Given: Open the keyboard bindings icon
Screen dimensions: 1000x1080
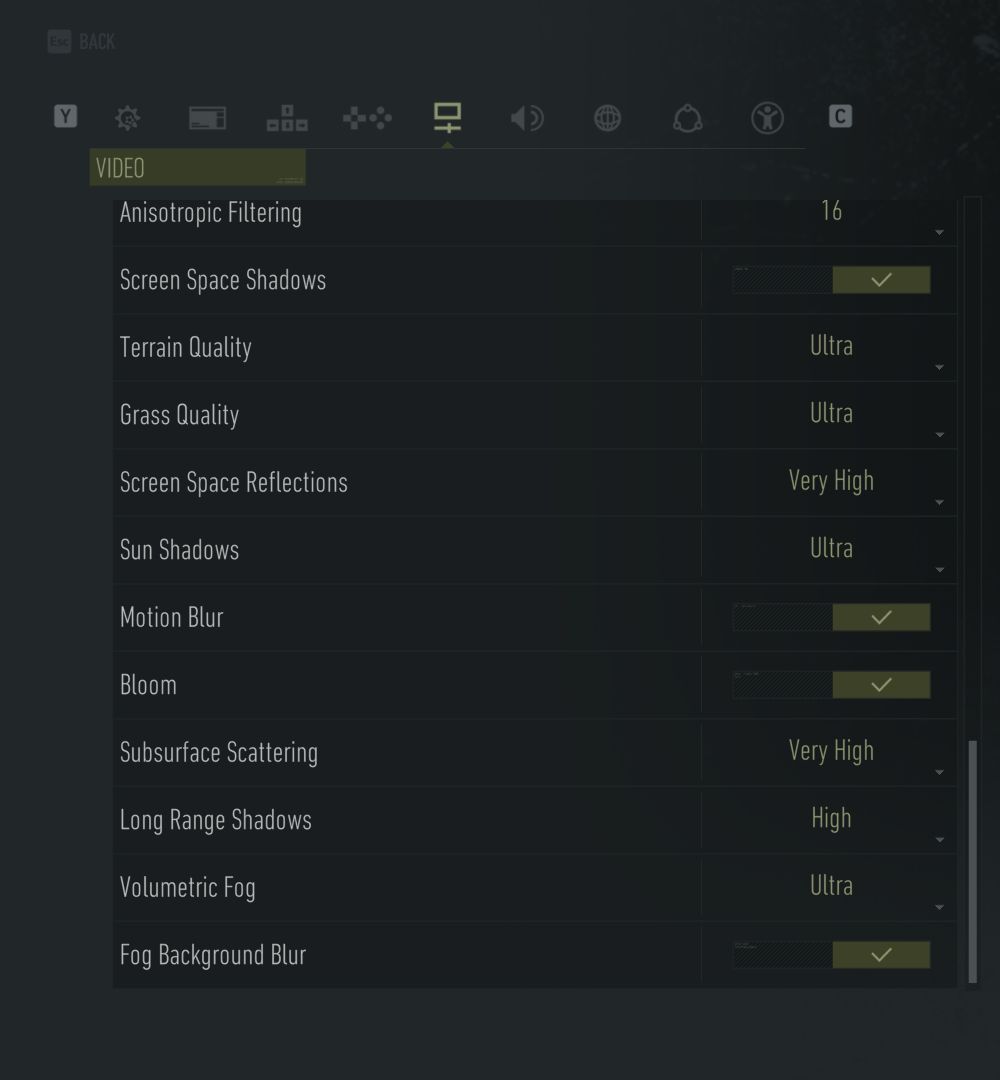Looking at the screenshot, I should pos(287,118).
